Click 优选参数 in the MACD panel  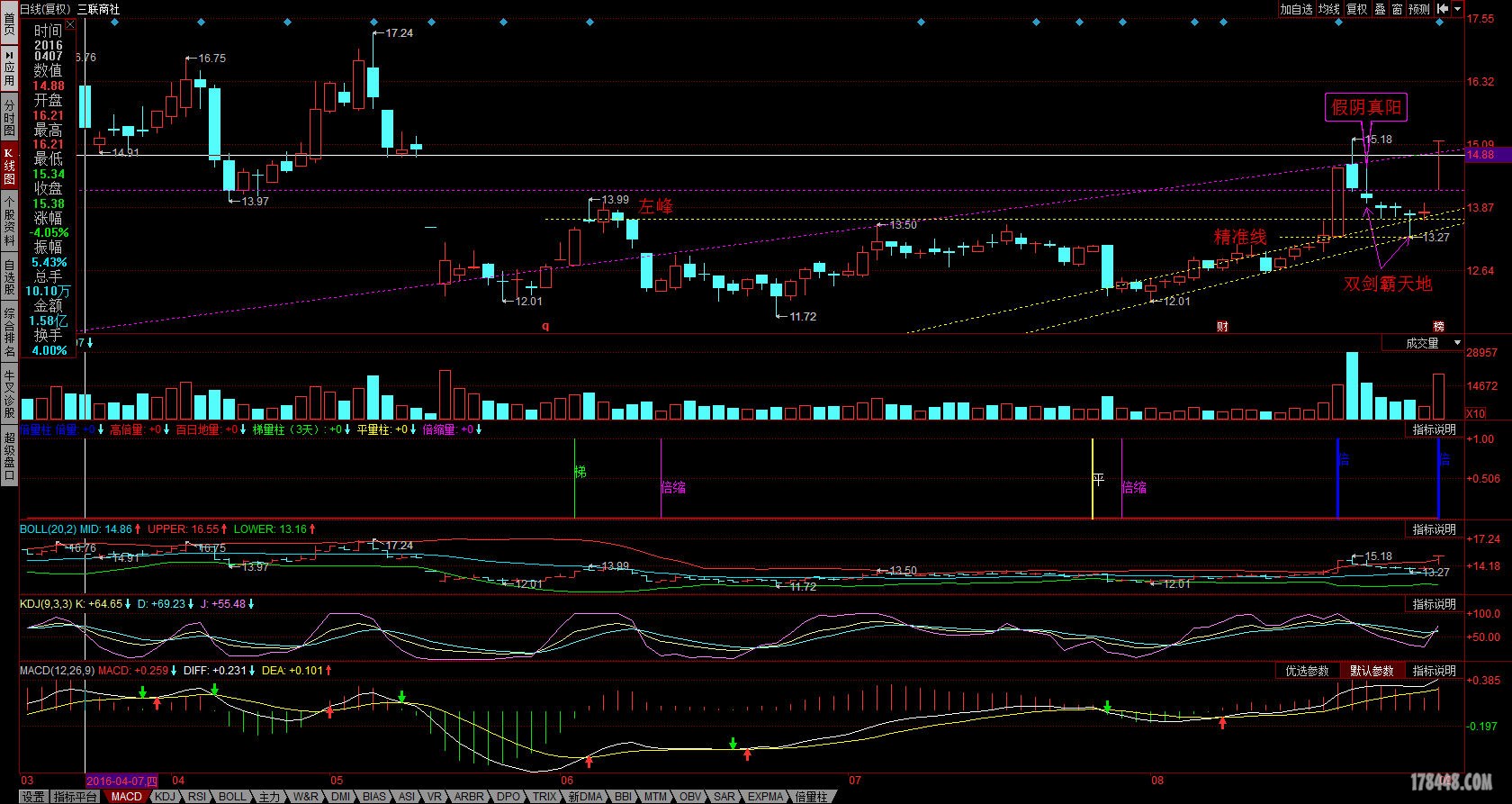[x=1307, y=671]
